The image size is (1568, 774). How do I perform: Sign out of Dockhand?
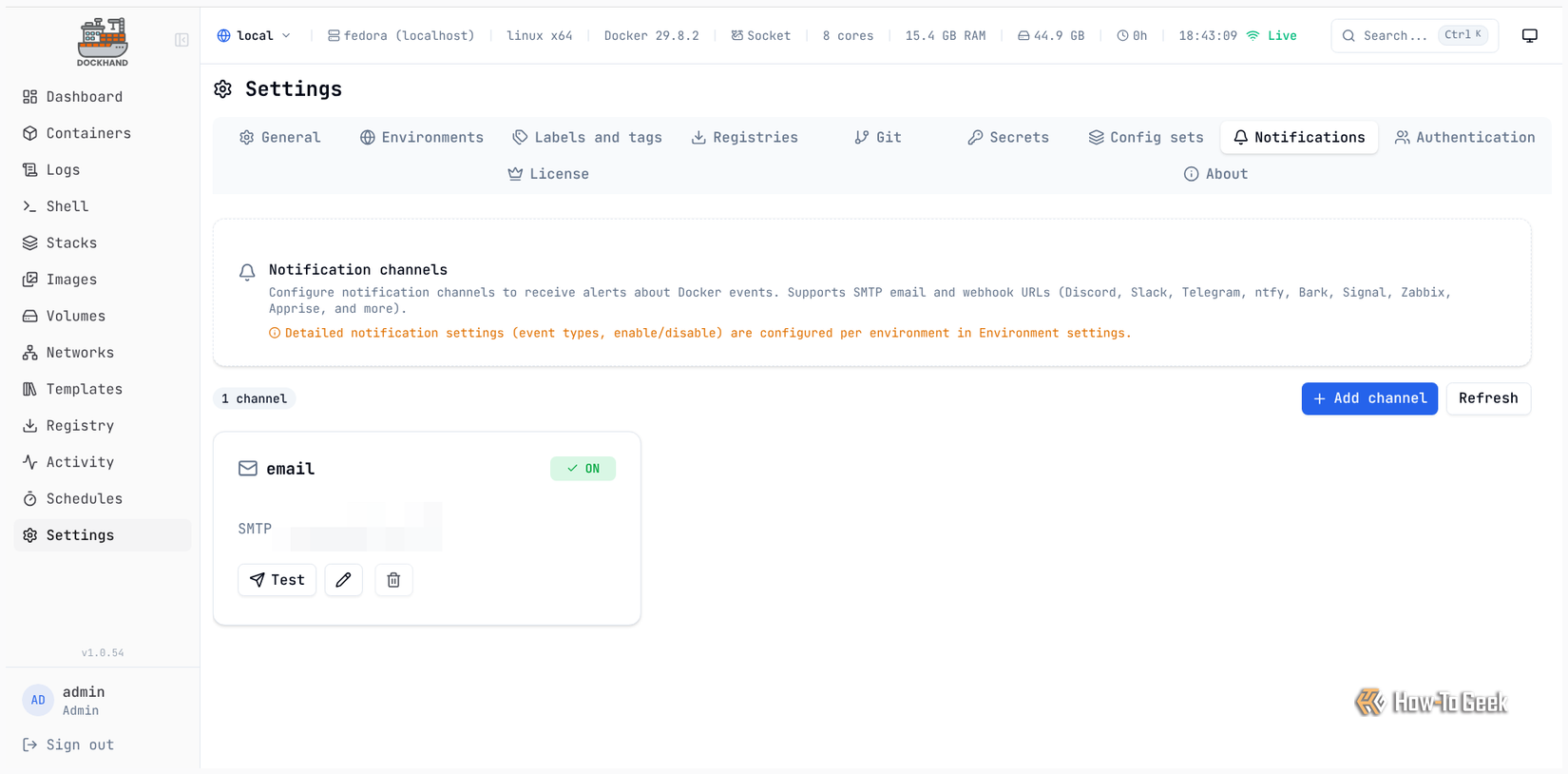(68, 745)
